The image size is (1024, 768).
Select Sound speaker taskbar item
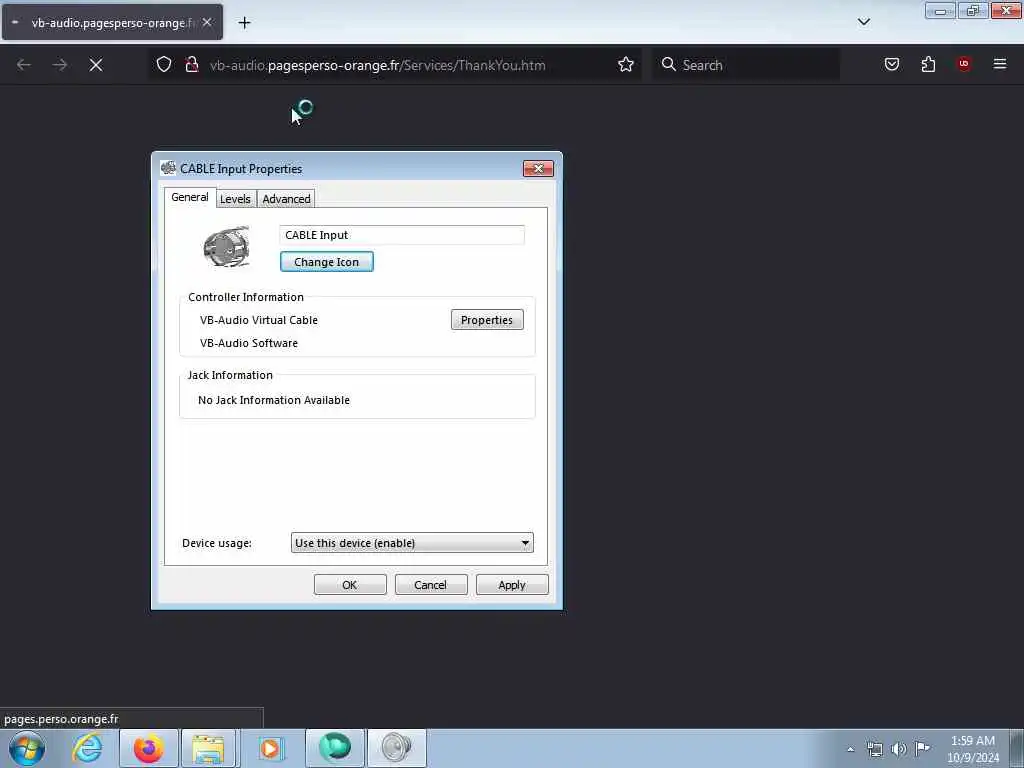396,748
